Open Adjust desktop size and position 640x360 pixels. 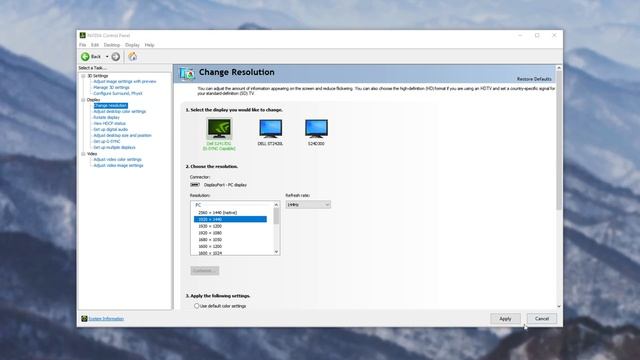(122, 136)
